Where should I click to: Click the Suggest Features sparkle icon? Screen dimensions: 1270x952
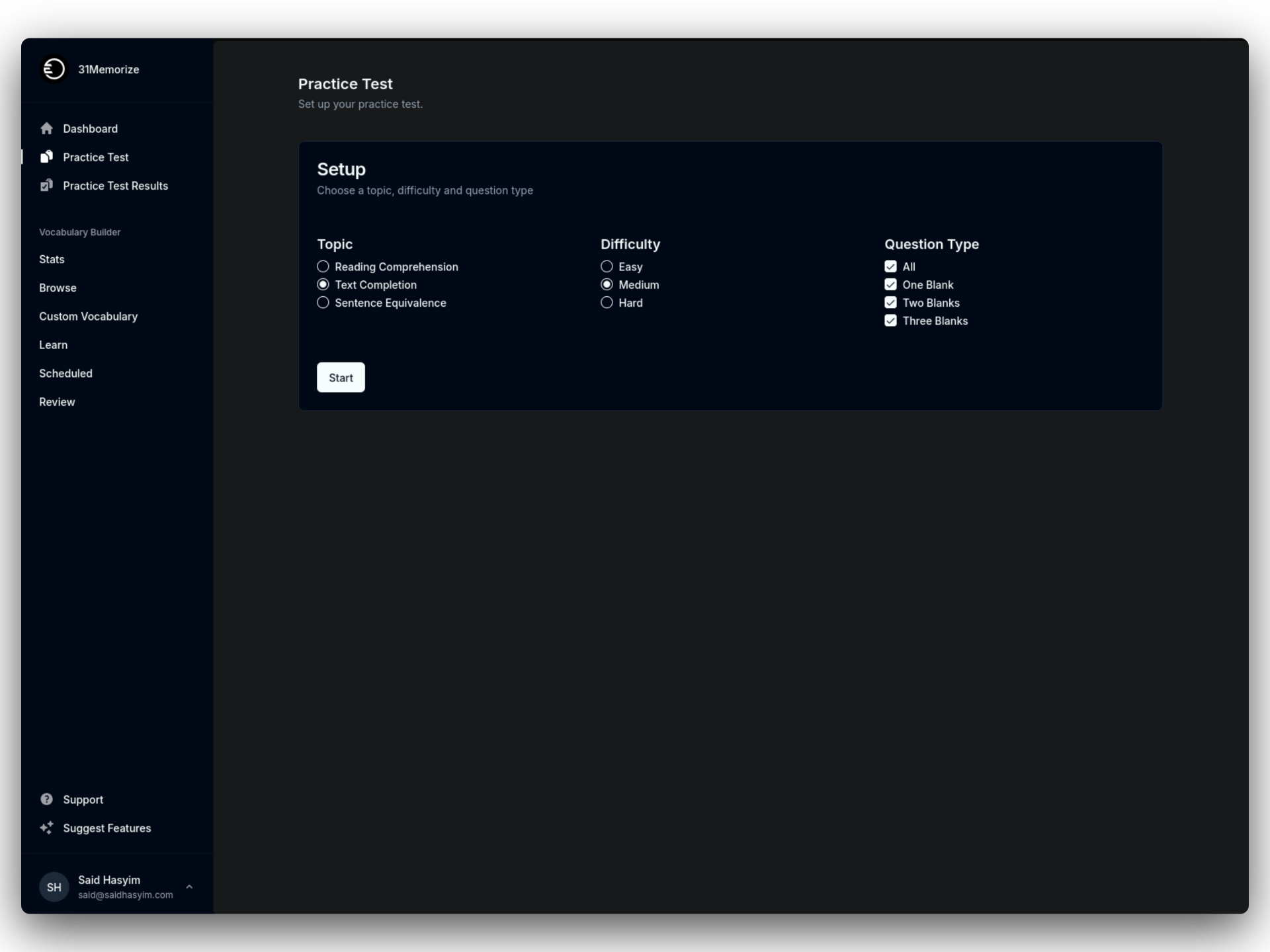46,828
